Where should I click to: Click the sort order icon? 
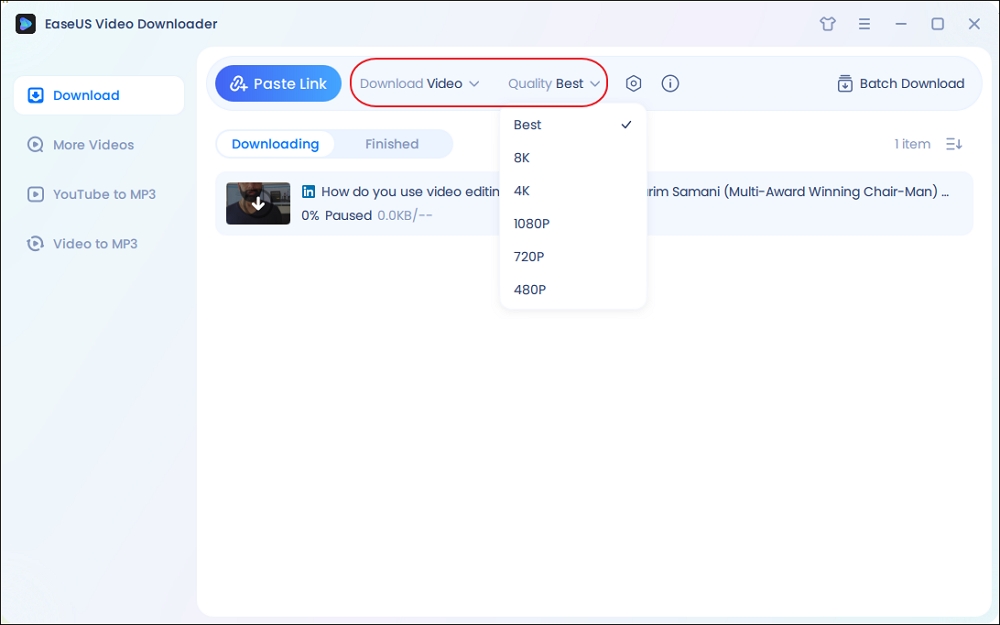tap(954, 144)
